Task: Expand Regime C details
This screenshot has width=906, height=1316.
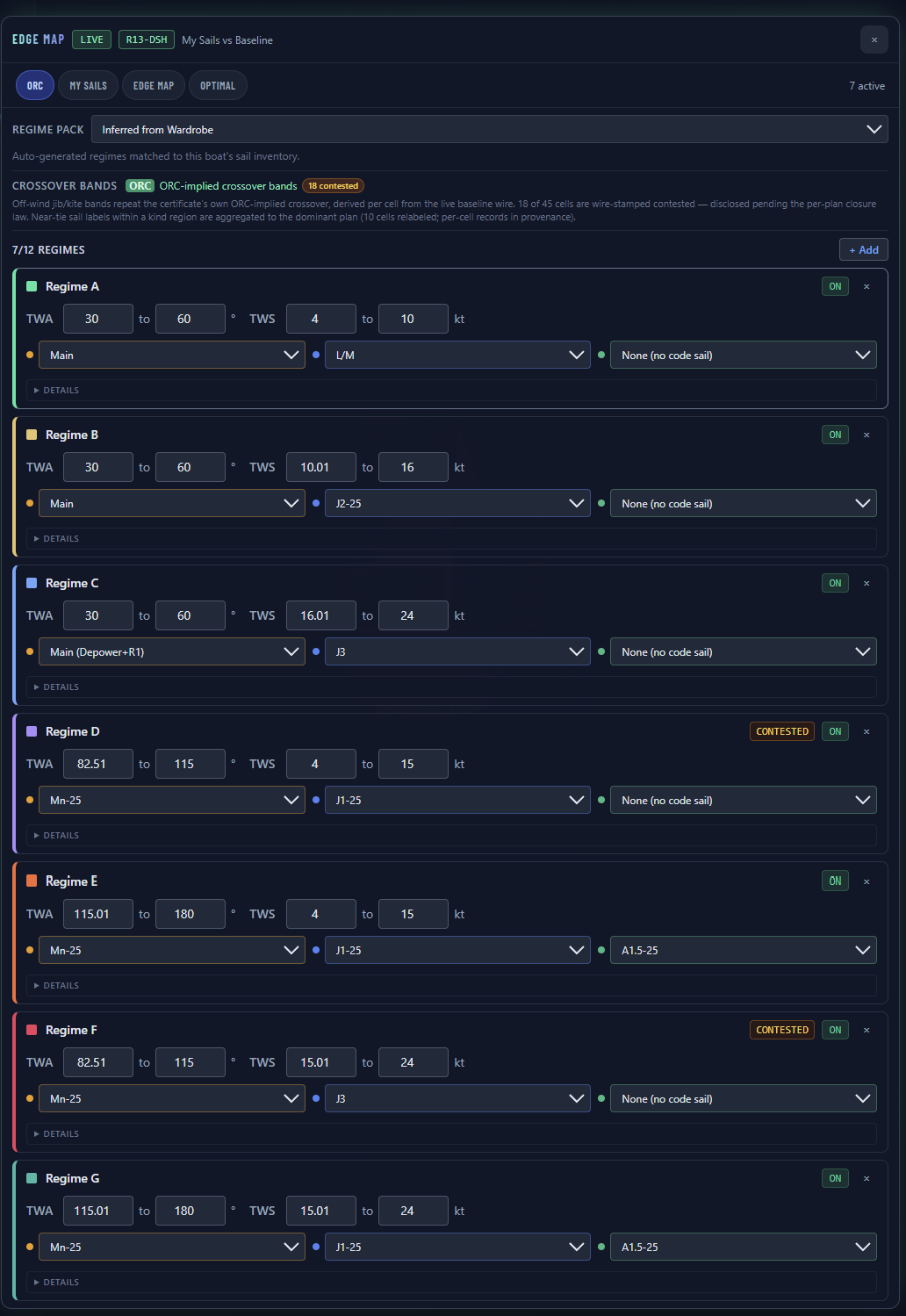Action: (451, 687)
